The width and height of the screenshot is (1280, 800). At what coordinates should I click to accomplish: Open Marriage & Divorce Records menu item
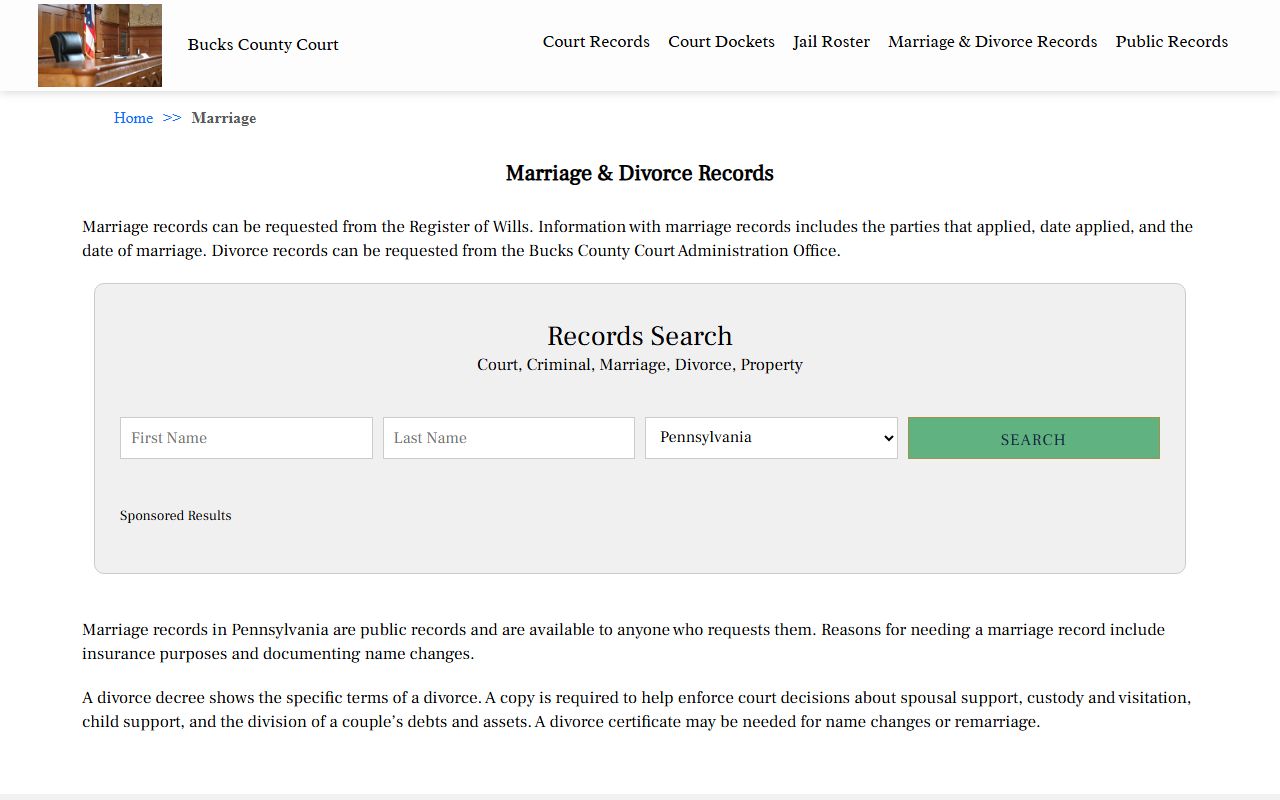pyautogui.click(x=992, y=42)
